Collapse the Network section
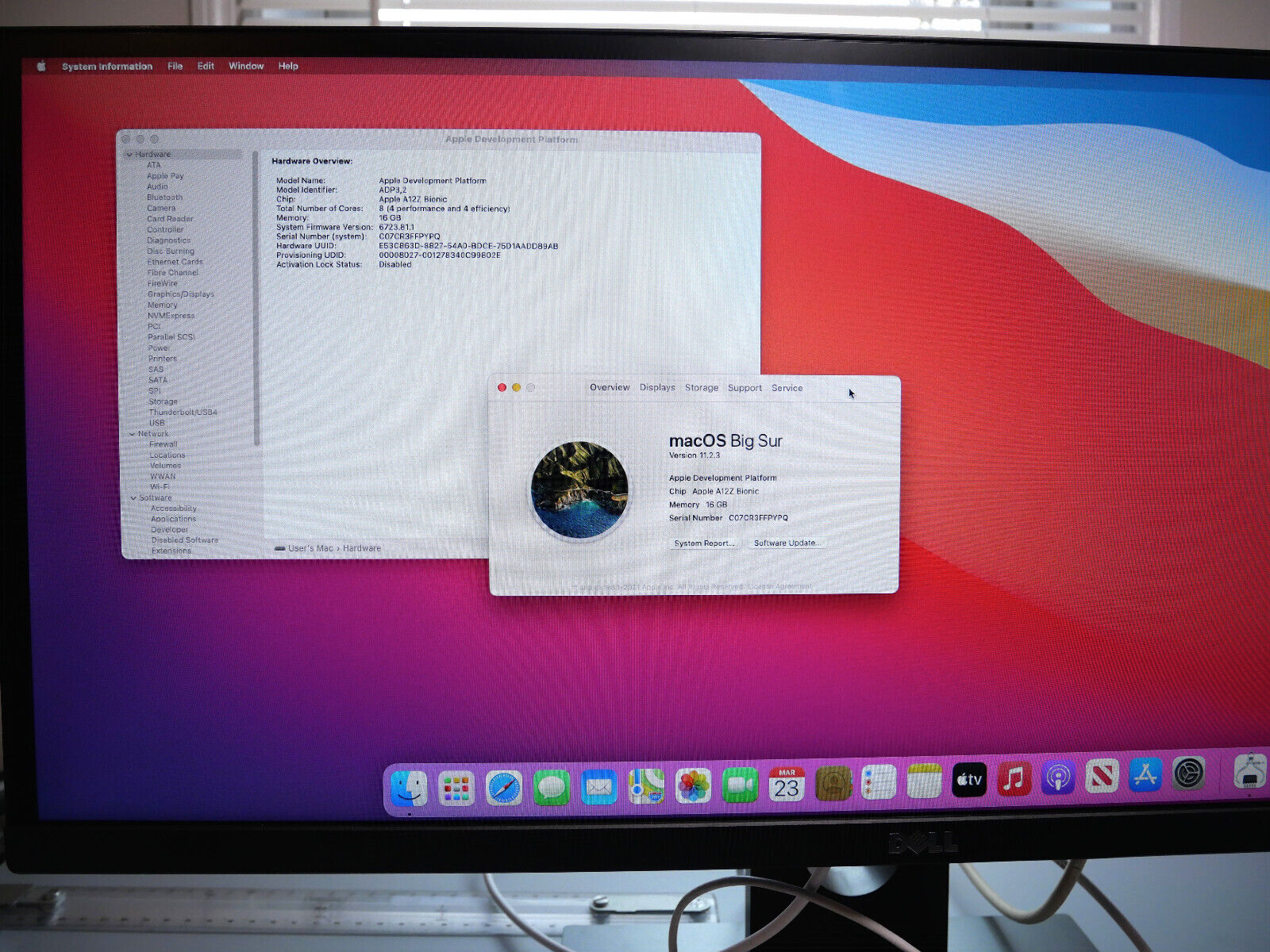 (x=133, y=434)
